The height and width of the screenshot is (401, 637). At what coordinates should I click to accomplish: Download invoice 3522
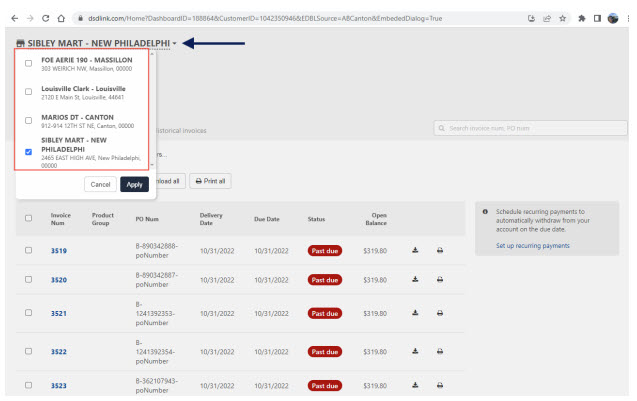415,351
